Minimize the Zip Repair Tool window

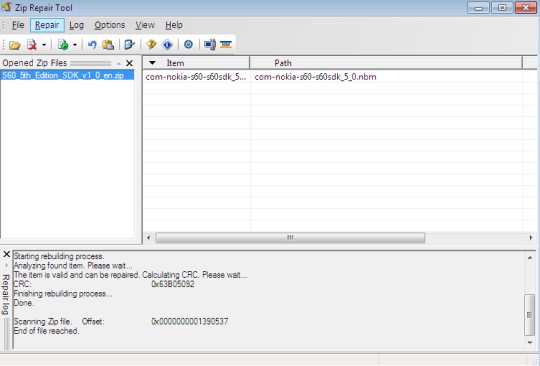click(x=478, y=8)
